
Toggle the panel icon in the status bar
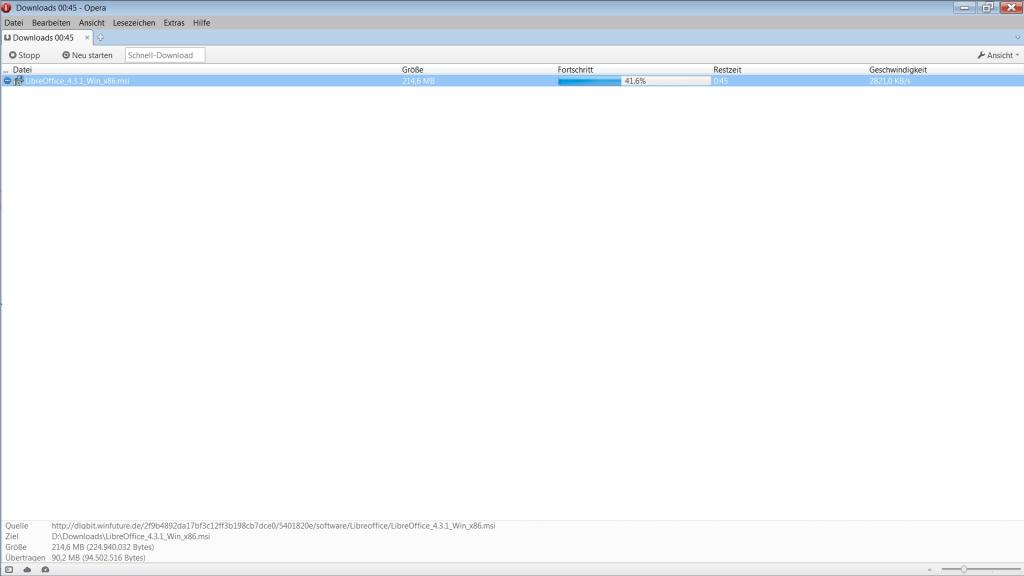(x=9, y=569)
